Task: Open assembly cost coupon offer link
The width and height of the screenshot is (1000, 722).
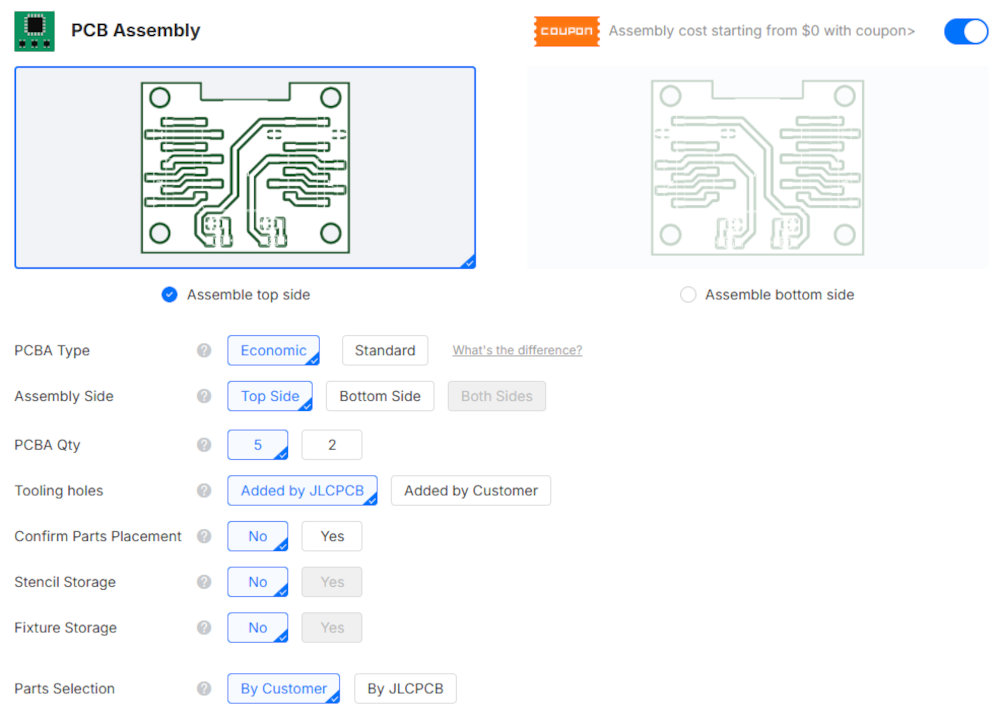Action: [x=761, y=31]
